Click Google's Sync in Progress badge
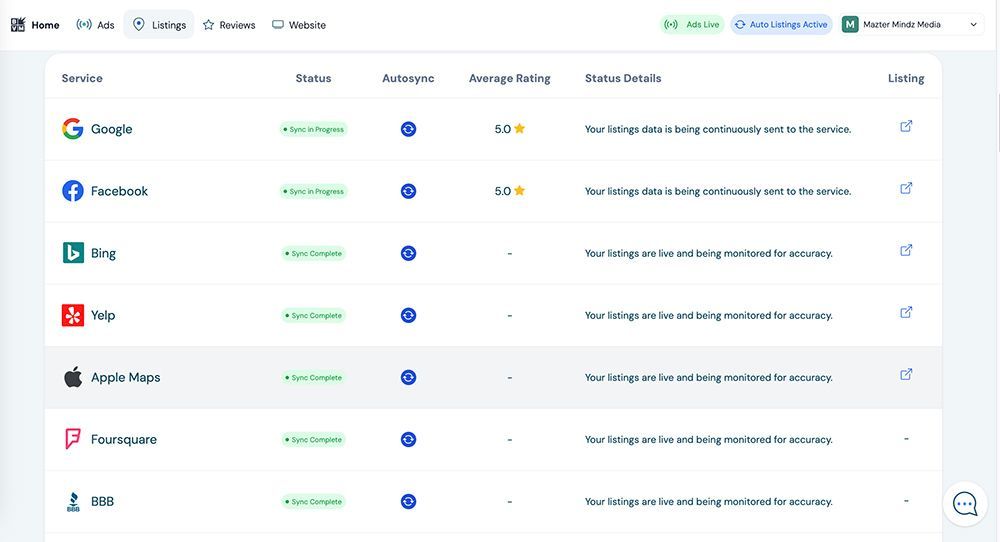Screen dimensions: 1000x542 313,129
